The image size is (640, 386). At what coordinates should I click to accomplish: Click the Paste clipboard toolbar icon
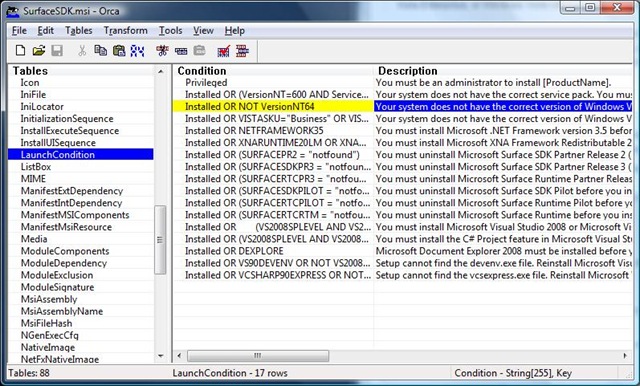pyautogui.click(x=119, y=51)
